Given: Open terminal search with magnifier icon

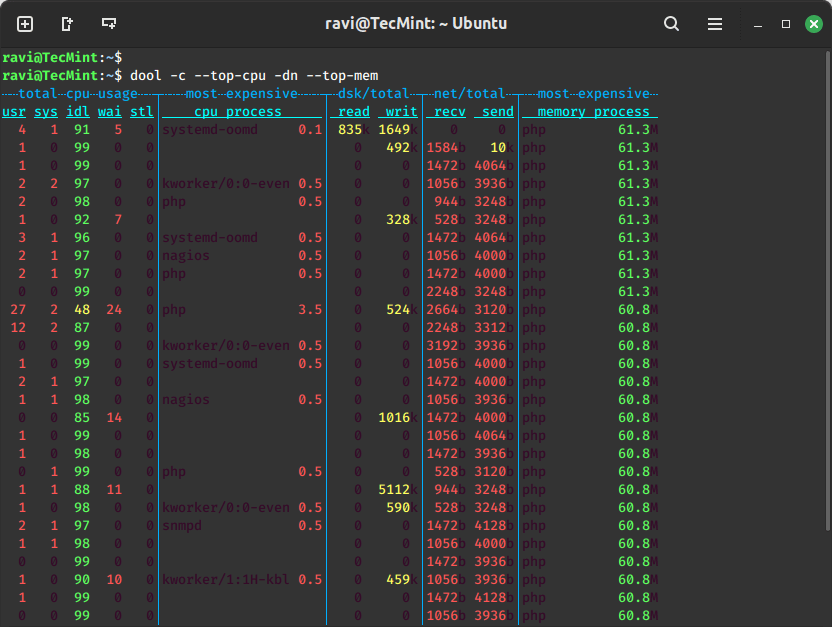Looking at the screenshot, I should (x=671, y=24).
